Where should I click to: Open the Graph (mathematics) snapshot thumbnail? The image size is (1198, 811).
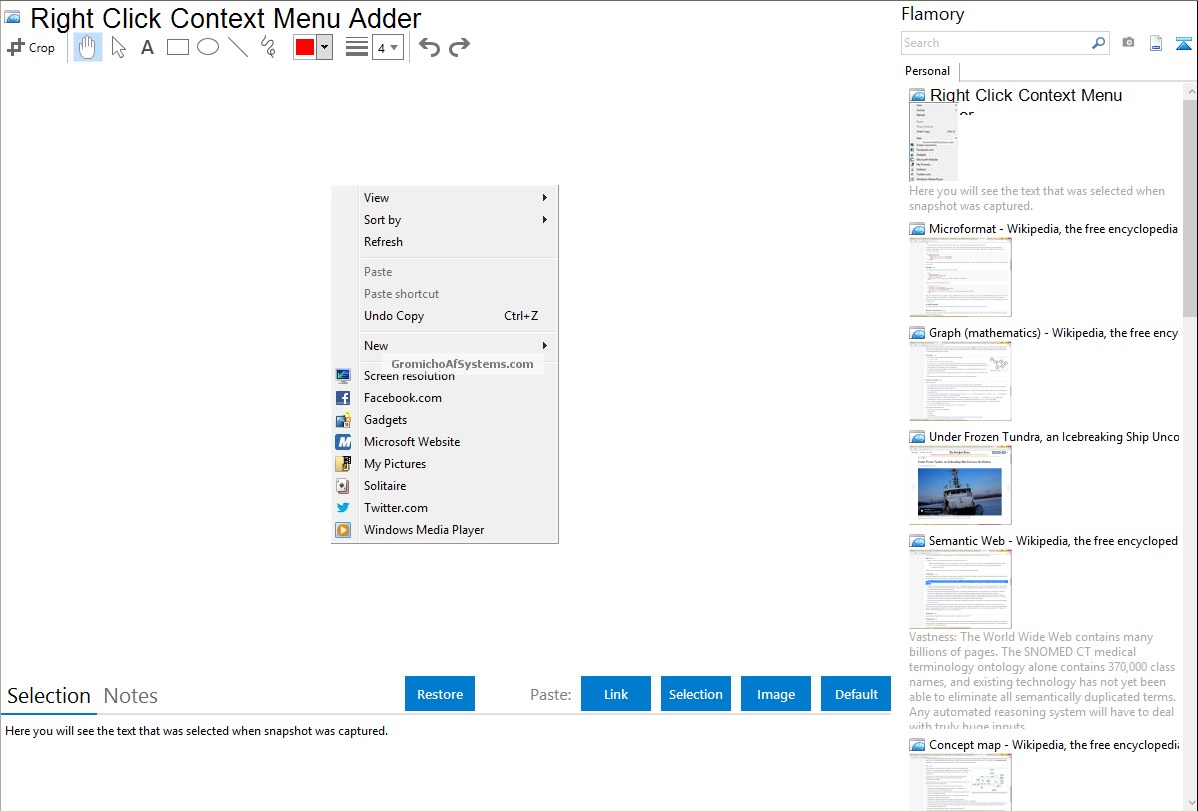[x=960, y=381]
